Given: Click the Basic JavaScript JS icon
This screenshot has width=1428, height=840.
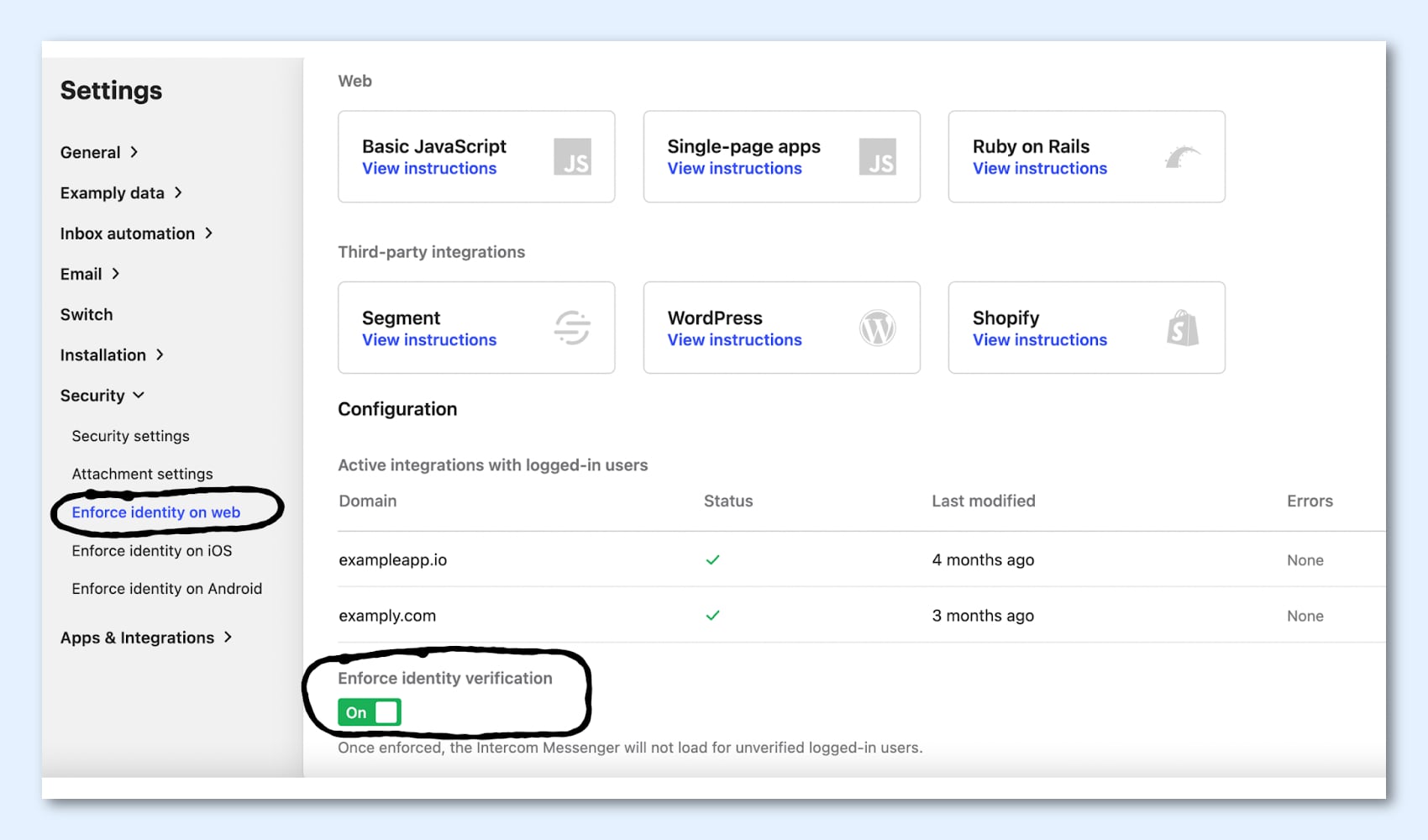Looking at the screenshot, I should 572,157.
